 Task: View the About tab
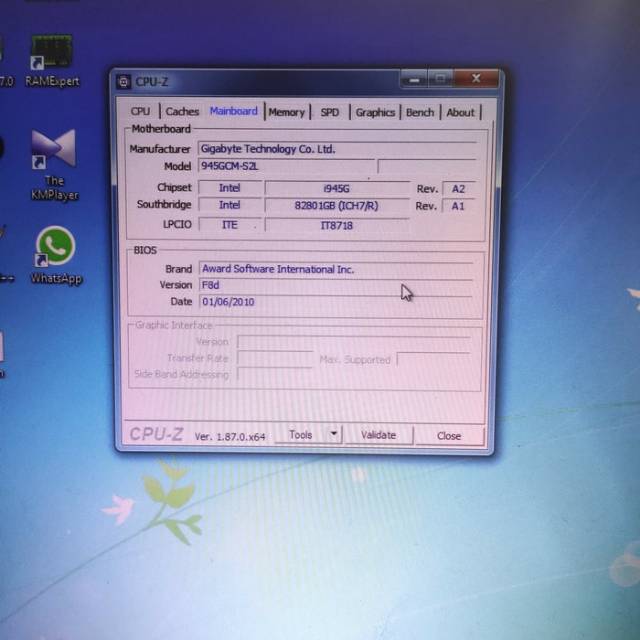460,112
